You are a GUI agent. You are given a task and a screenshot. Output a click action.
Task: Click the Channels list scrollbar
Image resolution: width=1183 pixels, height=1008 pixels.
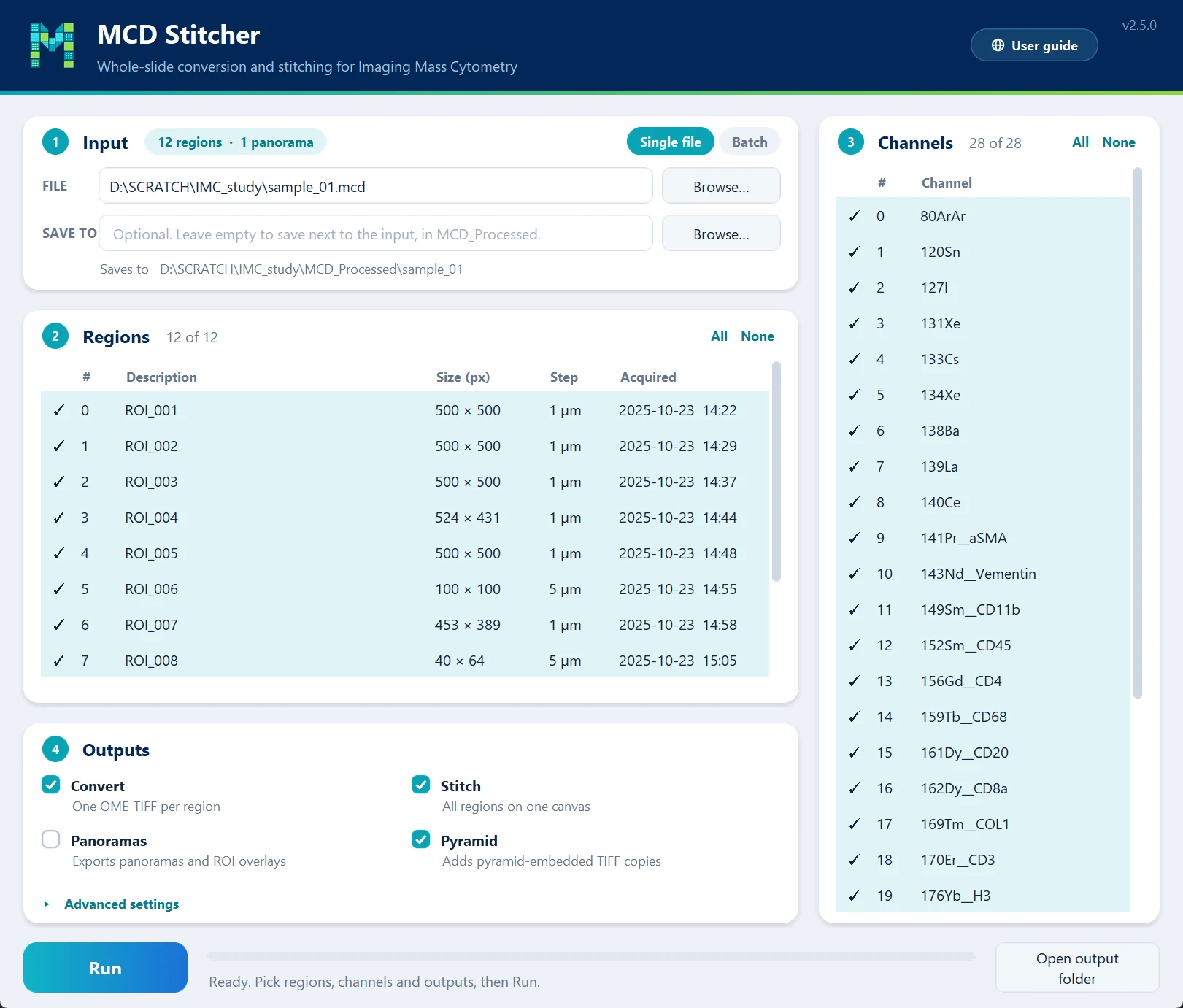coord(1138,434)
